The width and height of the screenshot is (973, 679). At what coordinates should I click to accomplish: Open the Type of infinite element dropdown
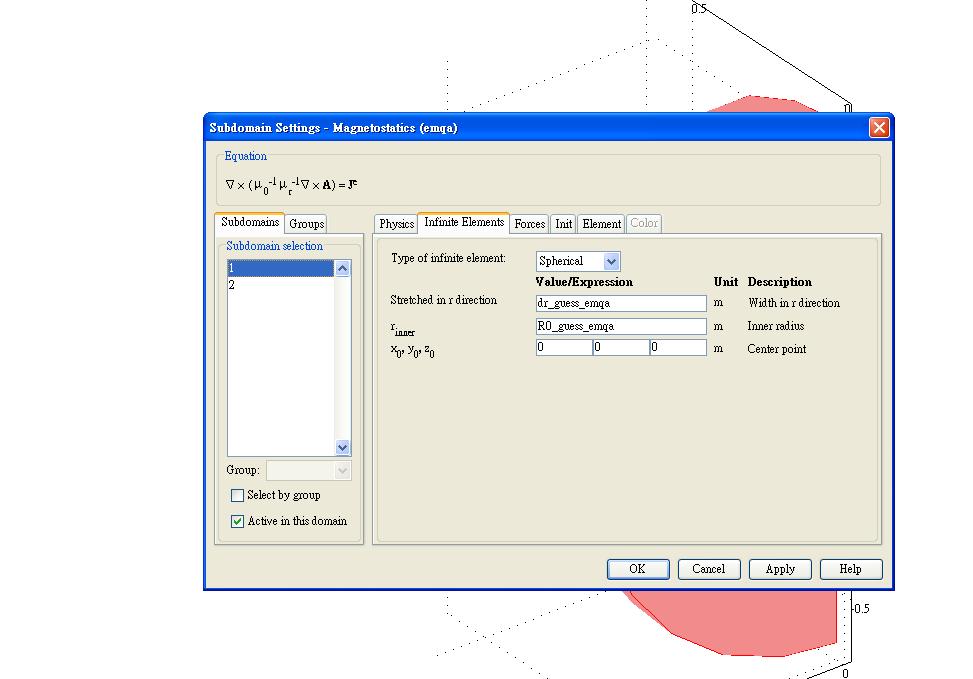(611, 261)
